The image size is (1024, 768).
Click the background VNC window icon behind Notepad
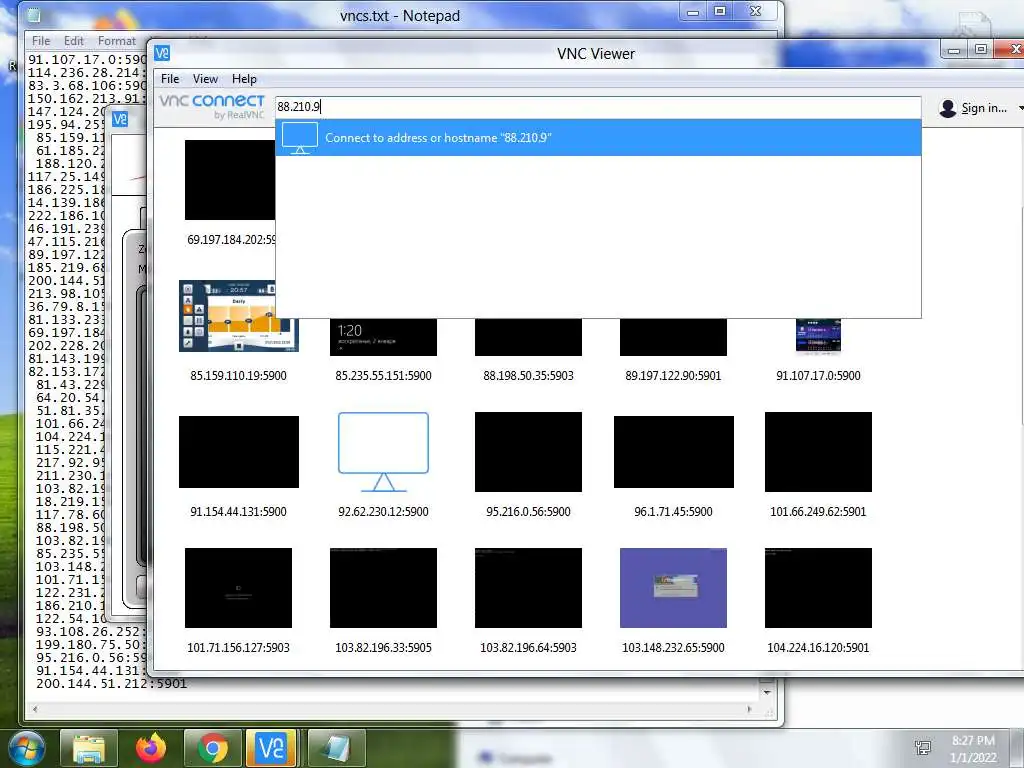(120, 120)
